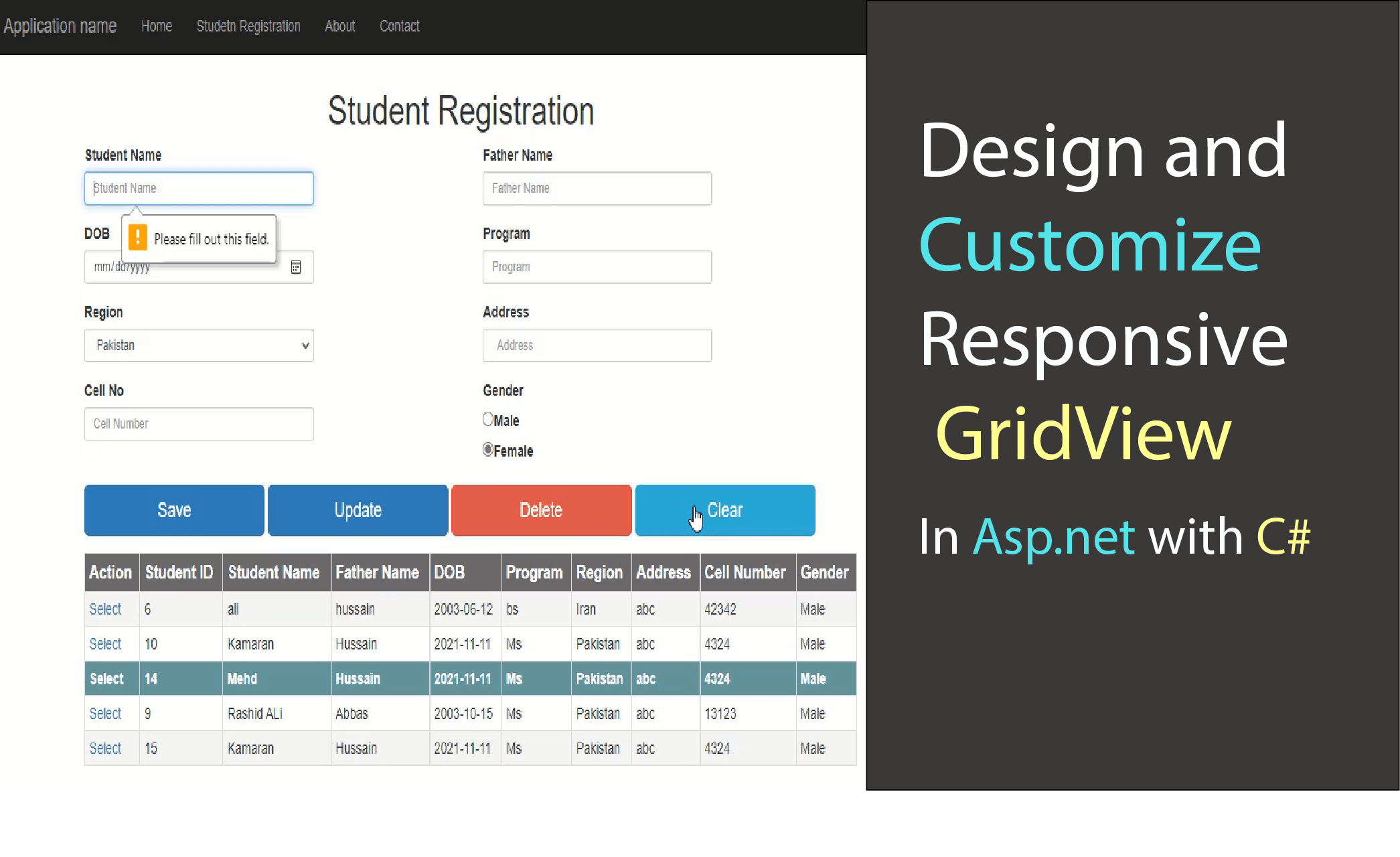The width and height of the screenshot is (1400, 857).
Task: Expand Pakistan region selector options
Action: (303, 345)
